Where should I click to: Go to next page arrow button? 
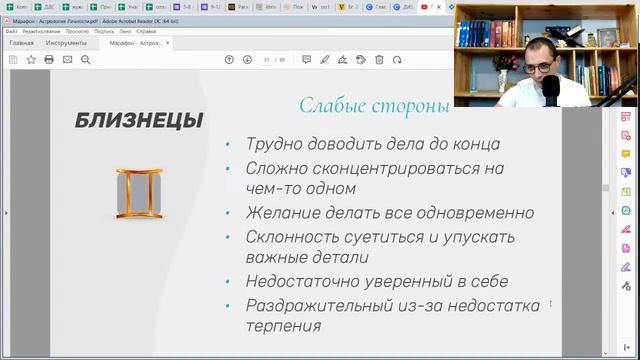(x=247, y=60)
